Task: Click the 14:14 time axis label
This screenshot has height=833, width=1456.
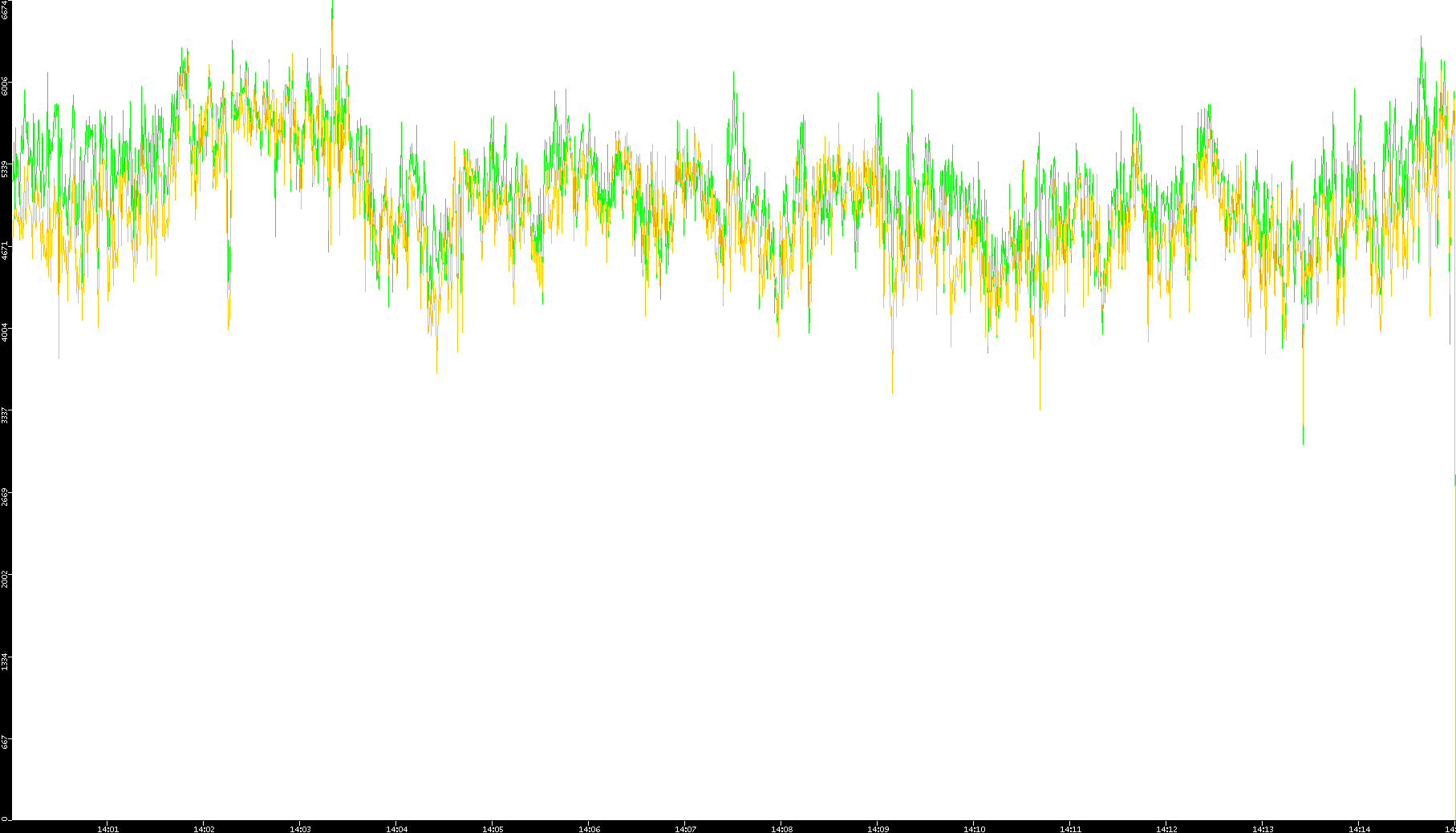Action: click(x=1359, y=829)
